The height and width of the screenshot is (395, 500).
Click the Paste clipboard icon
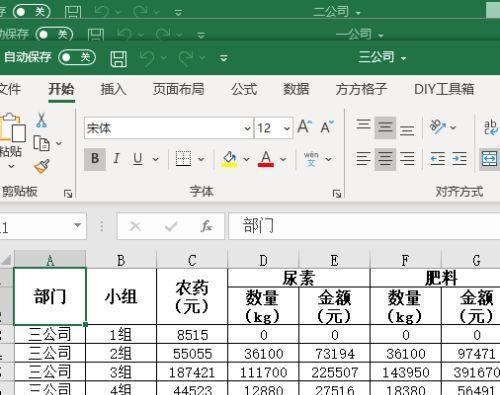click(12, 128)
